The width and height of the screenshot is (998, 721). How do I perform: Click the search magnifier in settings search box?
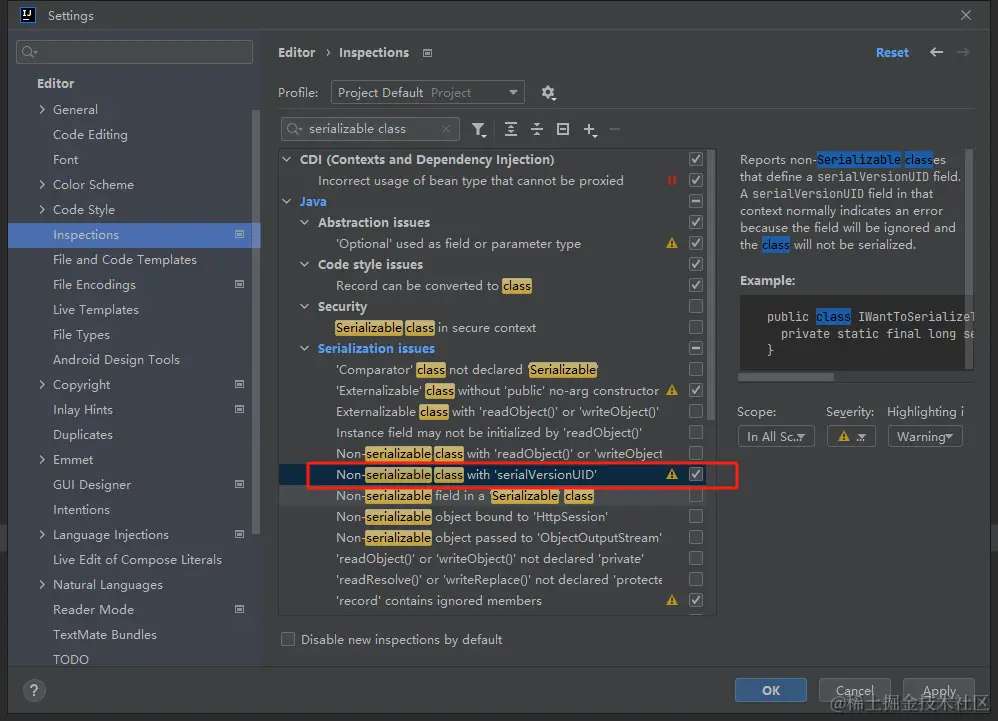pyautogui.click(x=29, y=52)
